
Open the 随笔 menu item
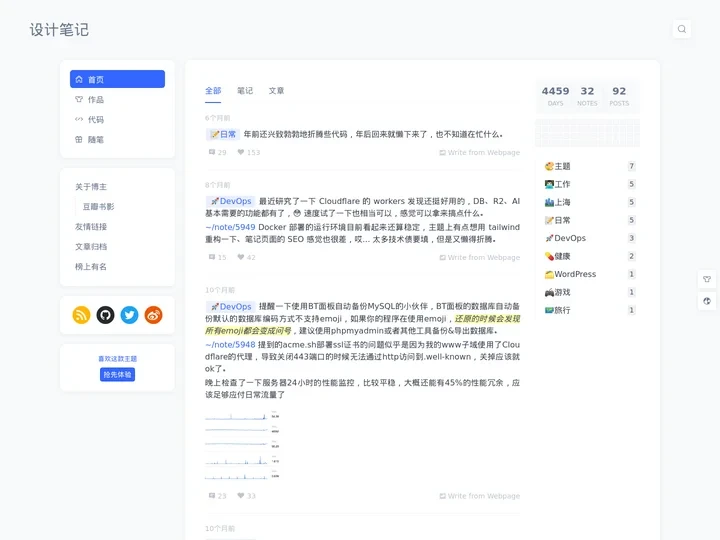[x=117, y=140]
